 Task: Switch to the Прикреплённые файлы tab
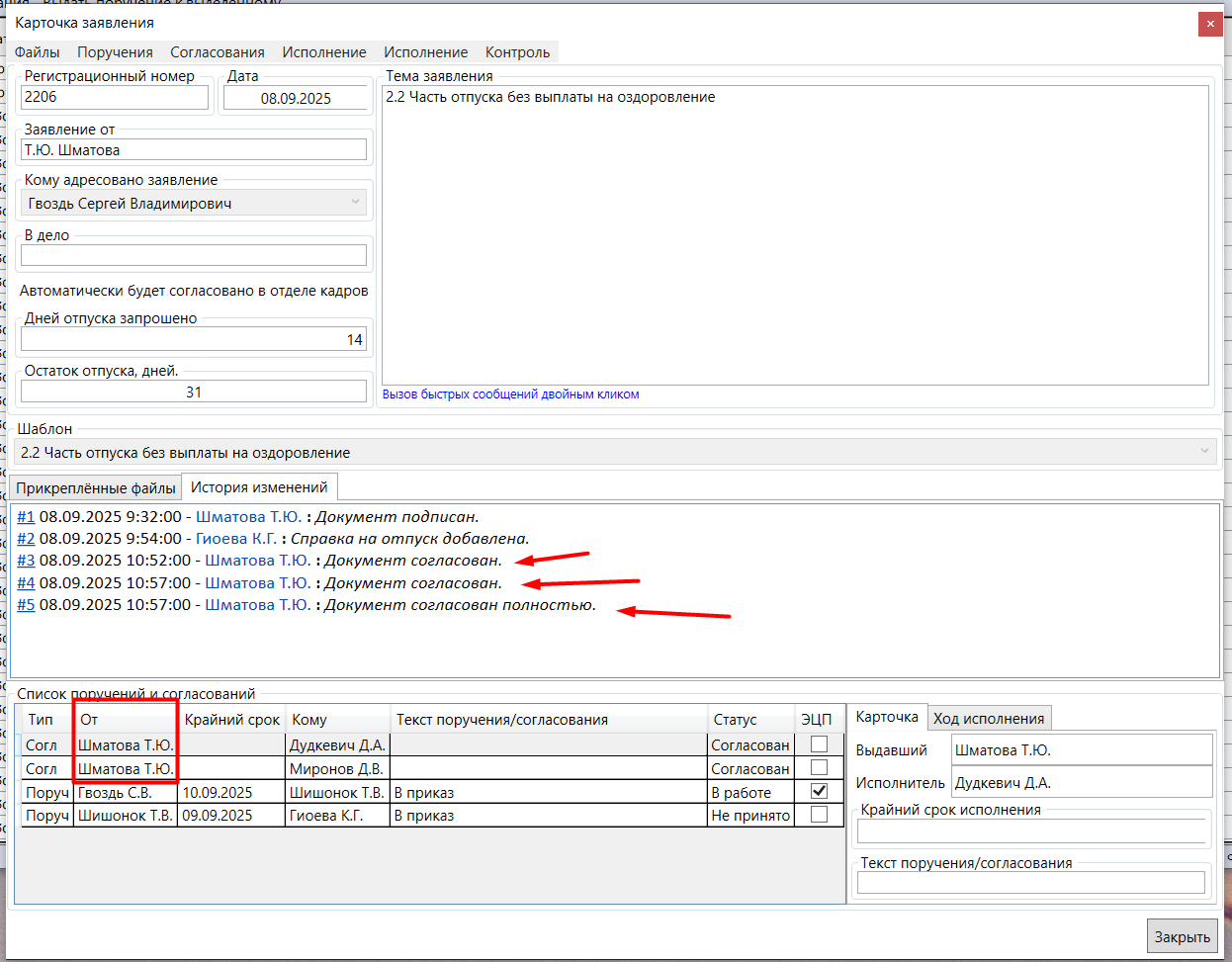(96, 488)
